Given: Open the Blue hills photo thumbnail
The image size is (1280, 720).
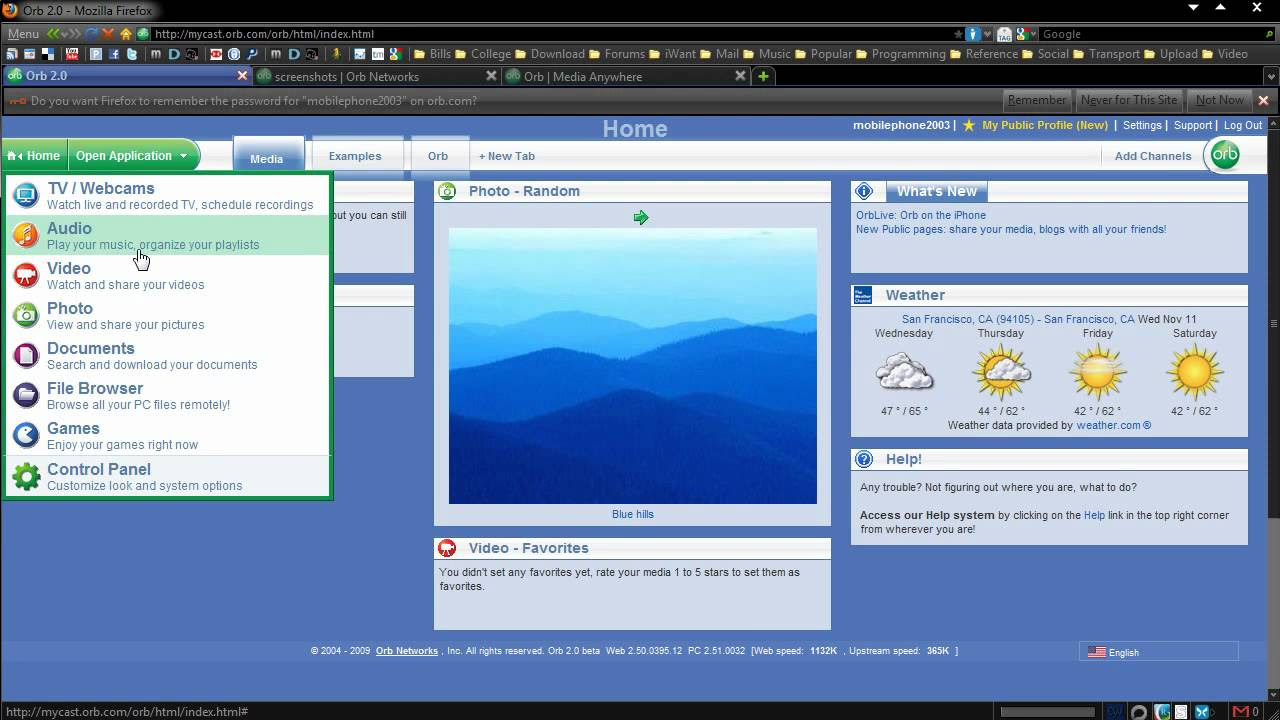Looking at the screenshot, I should pyautogui.click(x=633, y=366).
